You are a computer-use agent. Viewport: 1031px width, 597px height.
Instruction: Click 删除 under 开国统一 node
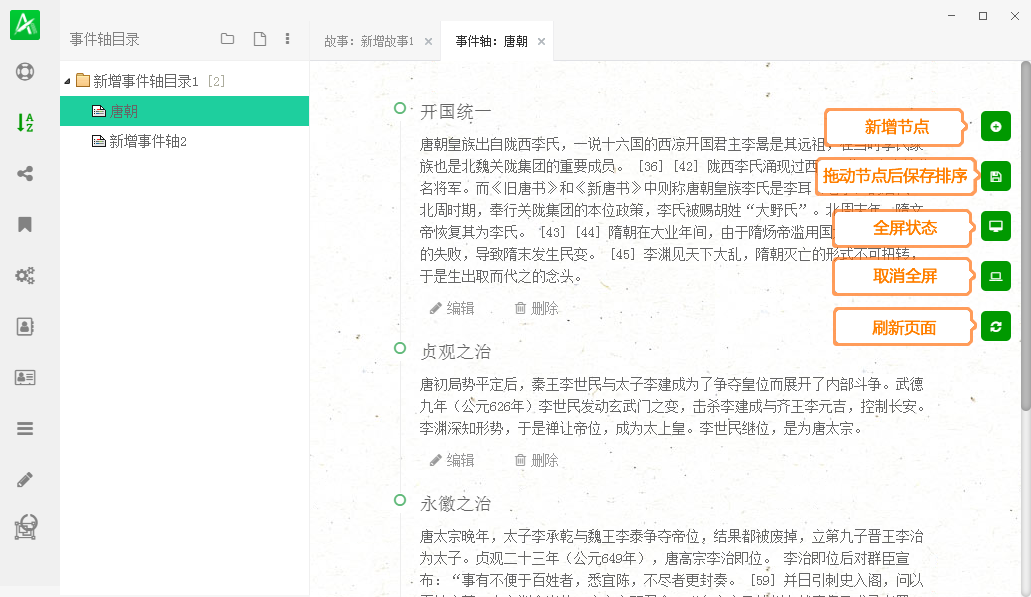[537, 308]
